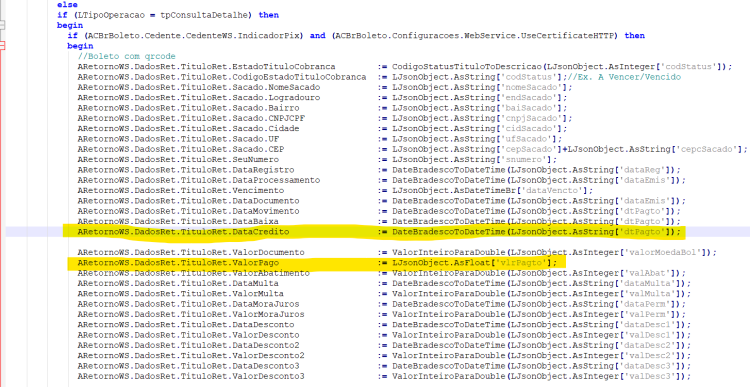750x387 pixels.
Task: Click 'DataProcessamento' property
Action: [276, 180]
